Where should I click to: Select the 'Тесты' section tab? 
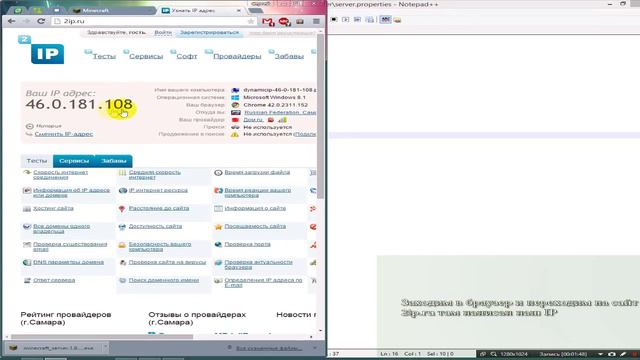(37, 161)
